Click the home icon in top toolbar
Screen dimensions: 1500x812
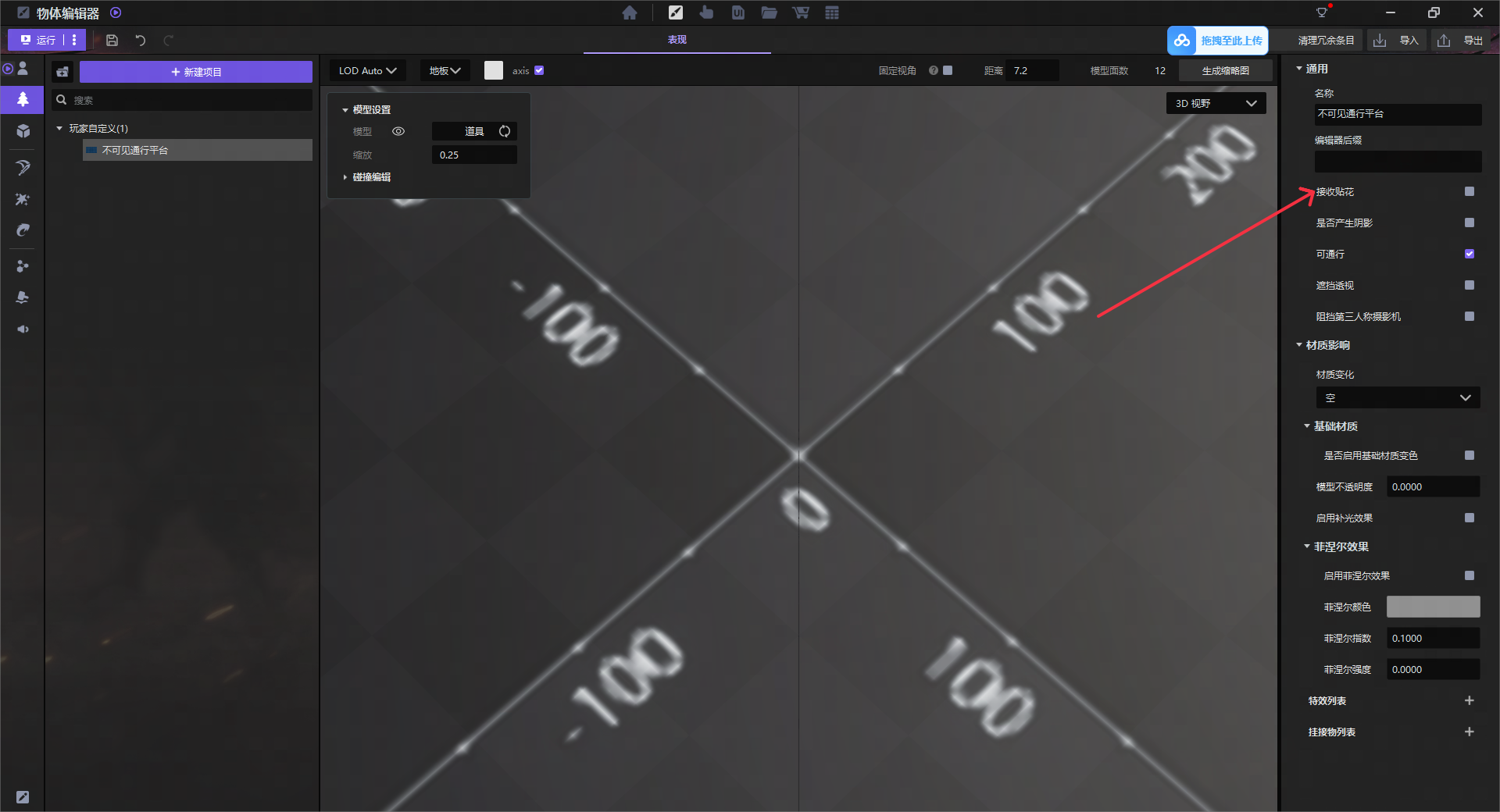(630, 12)
